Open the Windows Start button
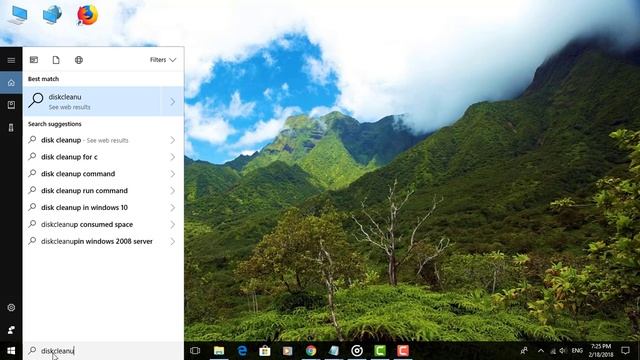The height and width of the screenshot is (360, 640). click(x=11, y=351)
